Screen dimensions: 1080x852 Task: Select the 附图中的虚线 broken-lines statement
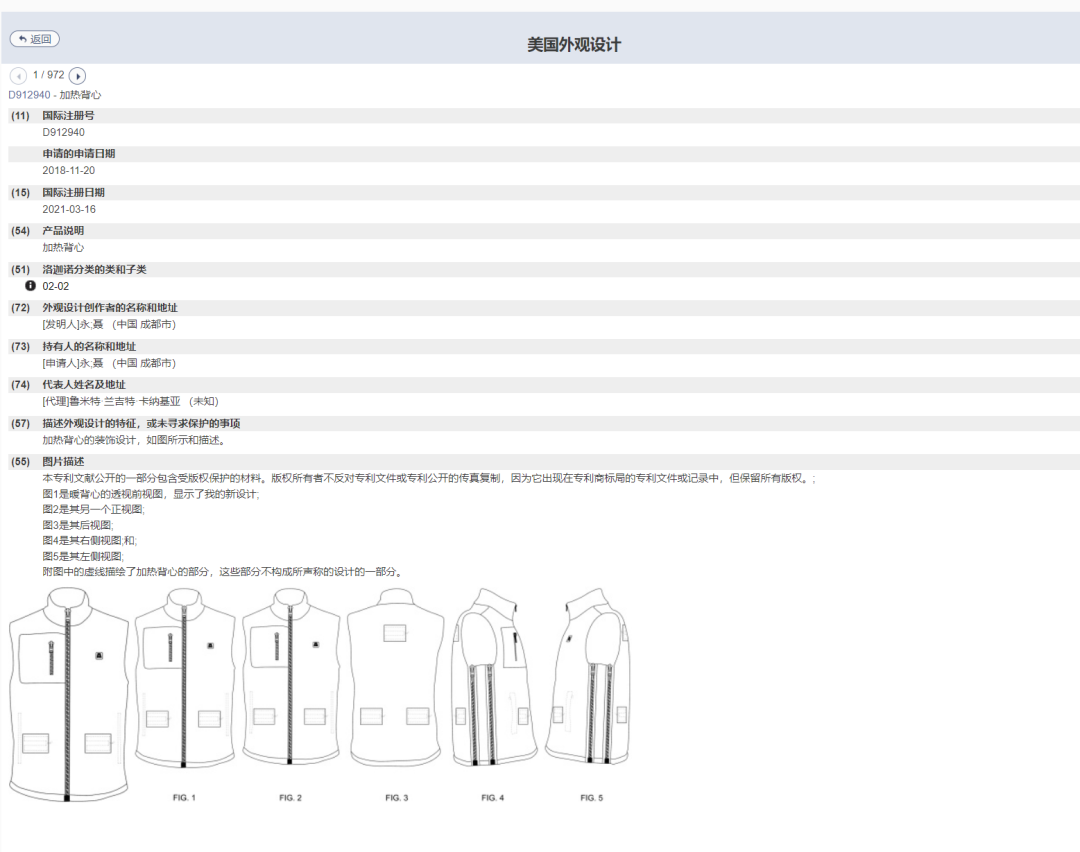coord(223,572)
